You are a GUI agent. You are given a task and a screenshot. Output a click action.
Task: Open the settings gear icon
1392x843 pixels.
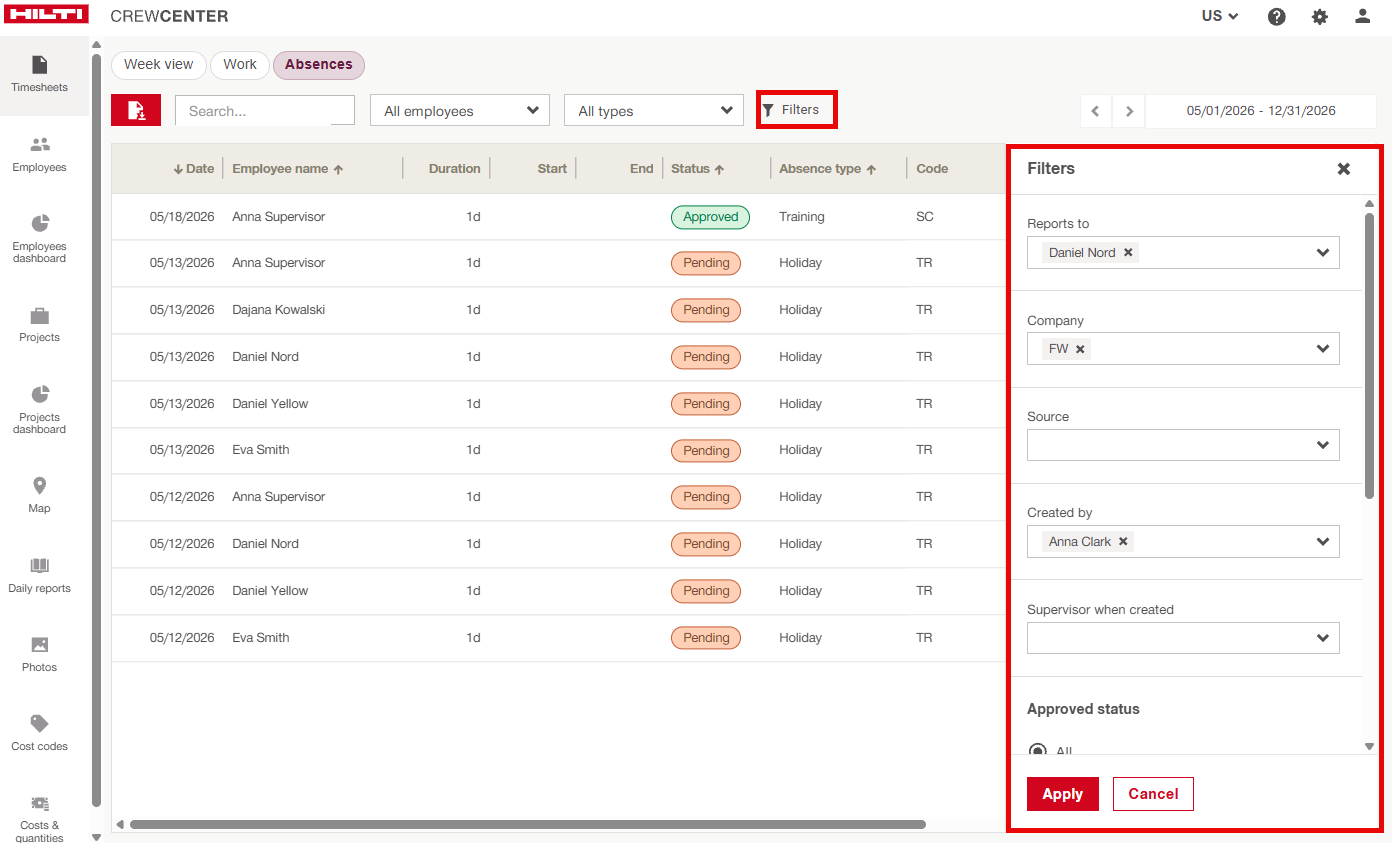point(1320,17)
